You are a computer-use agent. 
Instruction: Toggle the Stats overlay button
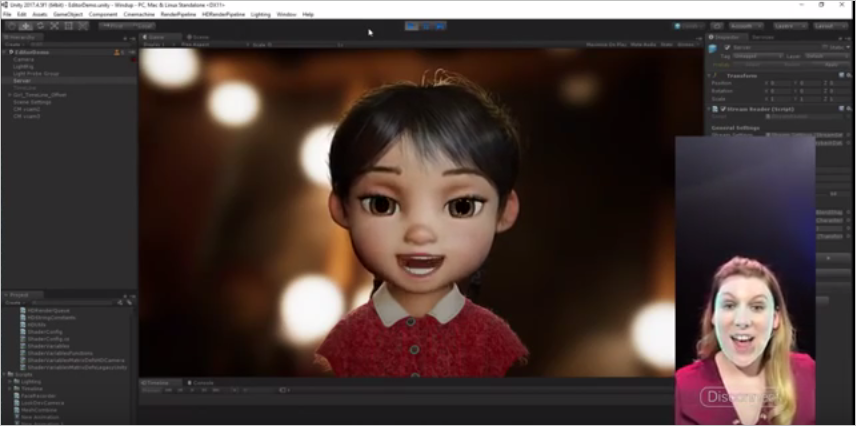pos(667,45)
